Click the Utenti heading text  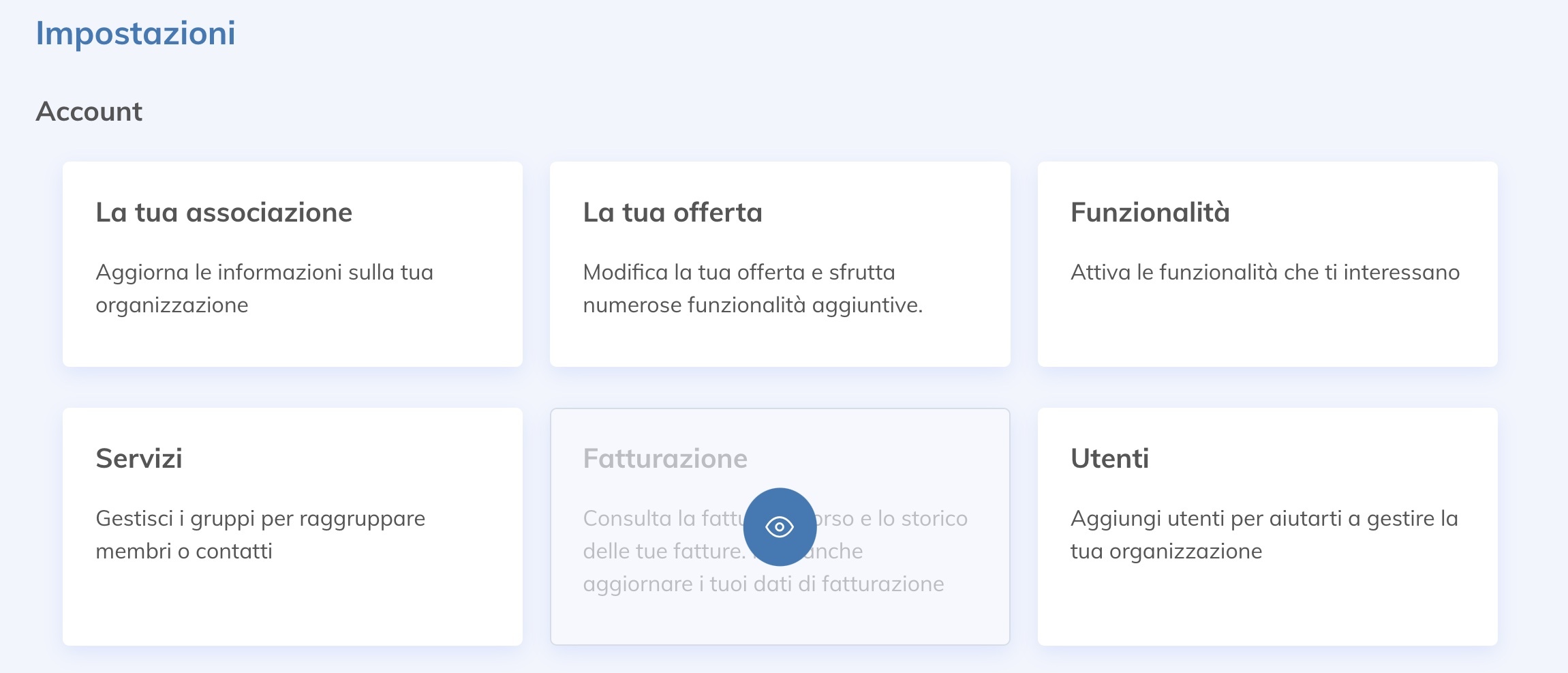pos(1109,459)
